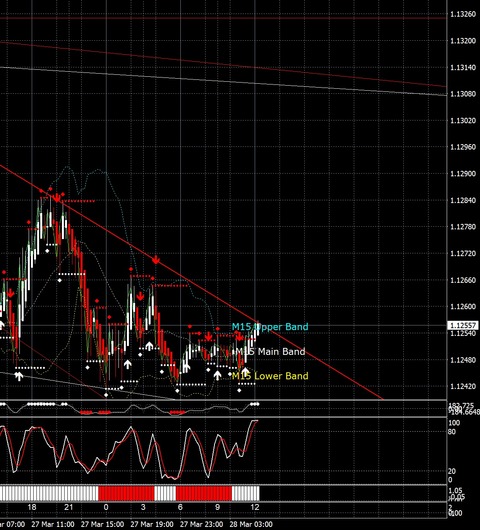The width and height of the screenshot is (480, 530).
Task: Click the 1.12480 price level on the axis
Action: pyautogui.click(x=463, y=360)
